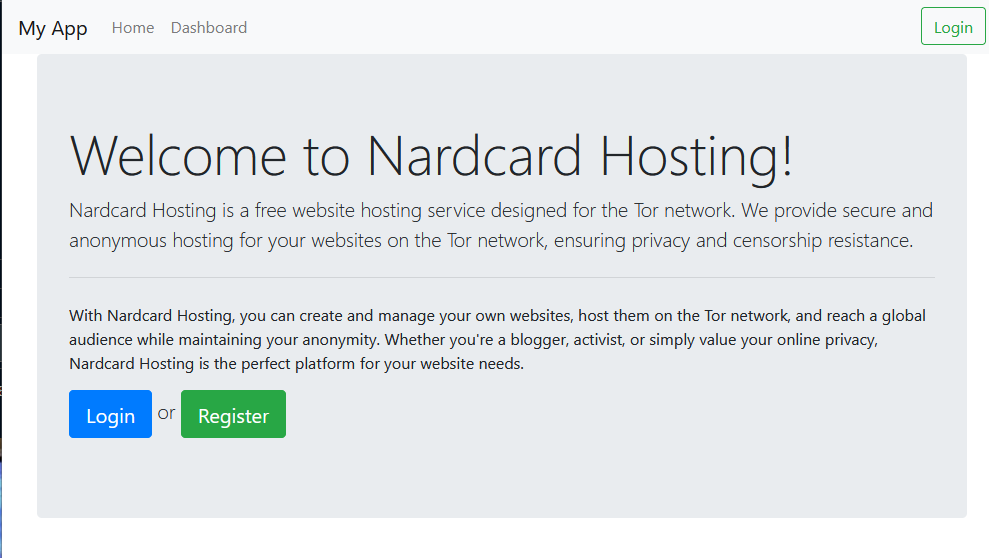
Task: Click the Welcome to Nardcard Hosting heading
Action: coord(431,156)
